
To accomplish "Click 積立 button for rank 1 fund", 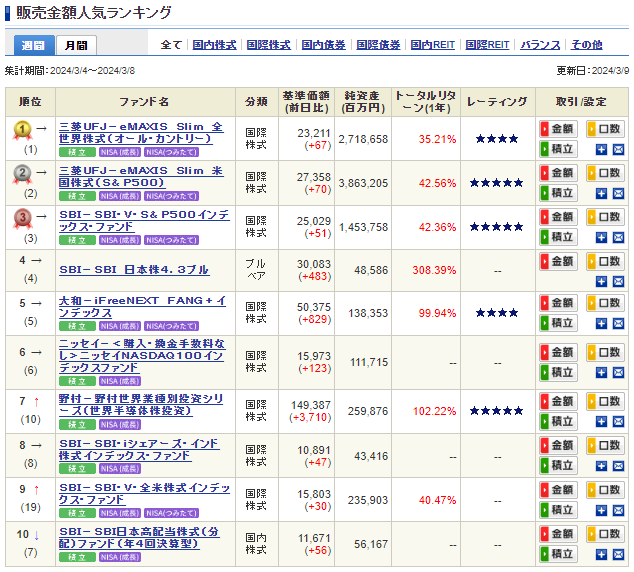I will 558,149.
